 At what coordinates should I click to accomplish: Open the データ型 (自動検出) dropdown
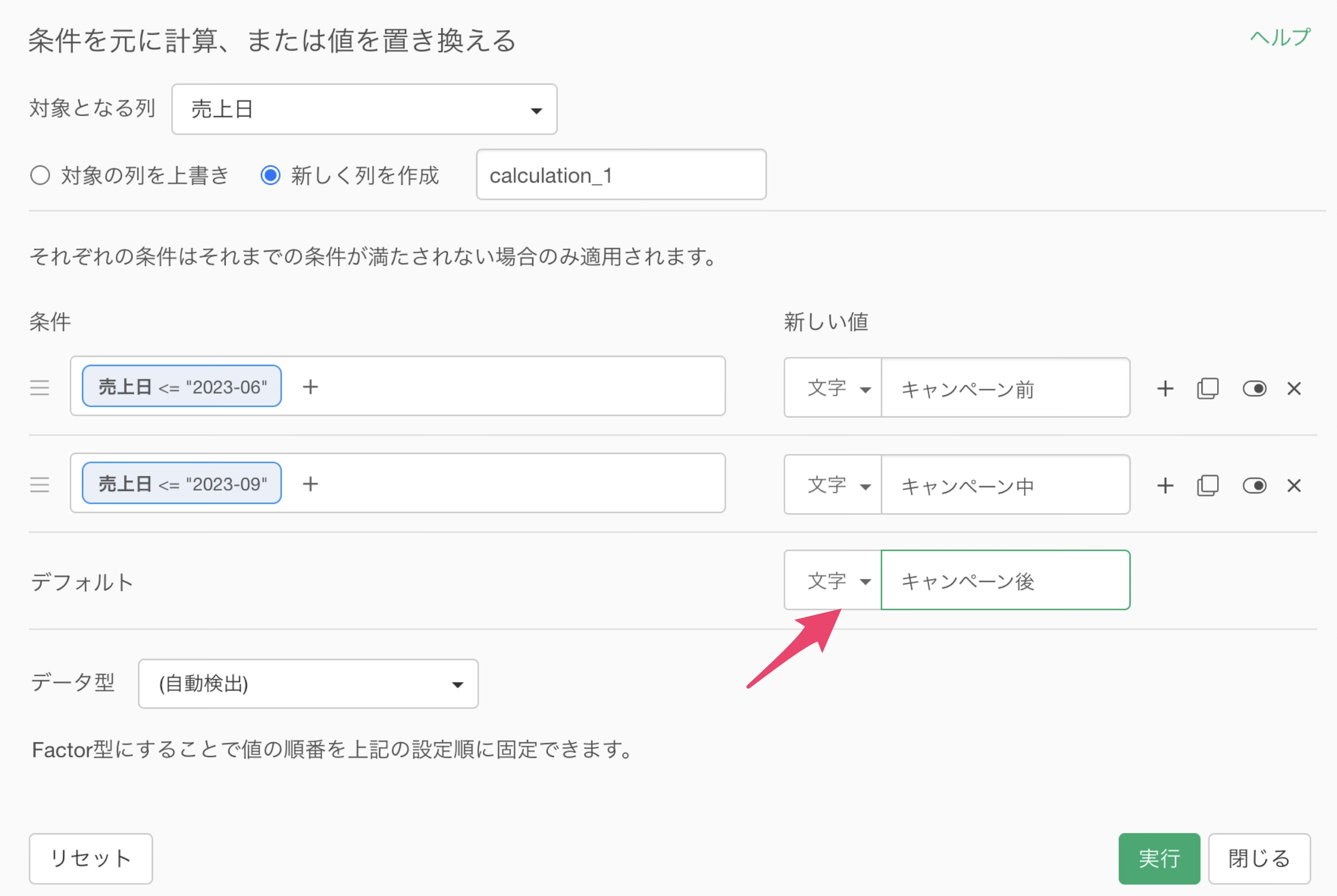tap(308, 684)
